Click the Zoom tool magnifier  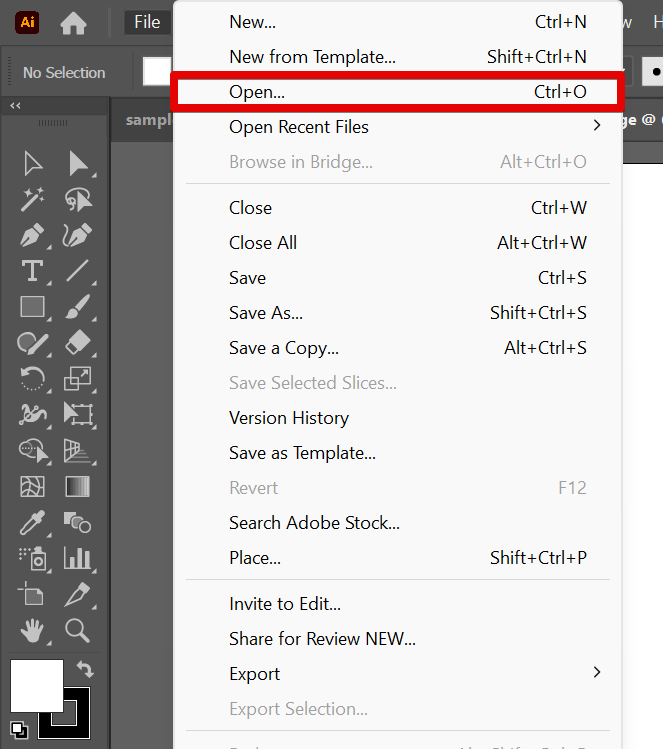[x=77, y=629]
